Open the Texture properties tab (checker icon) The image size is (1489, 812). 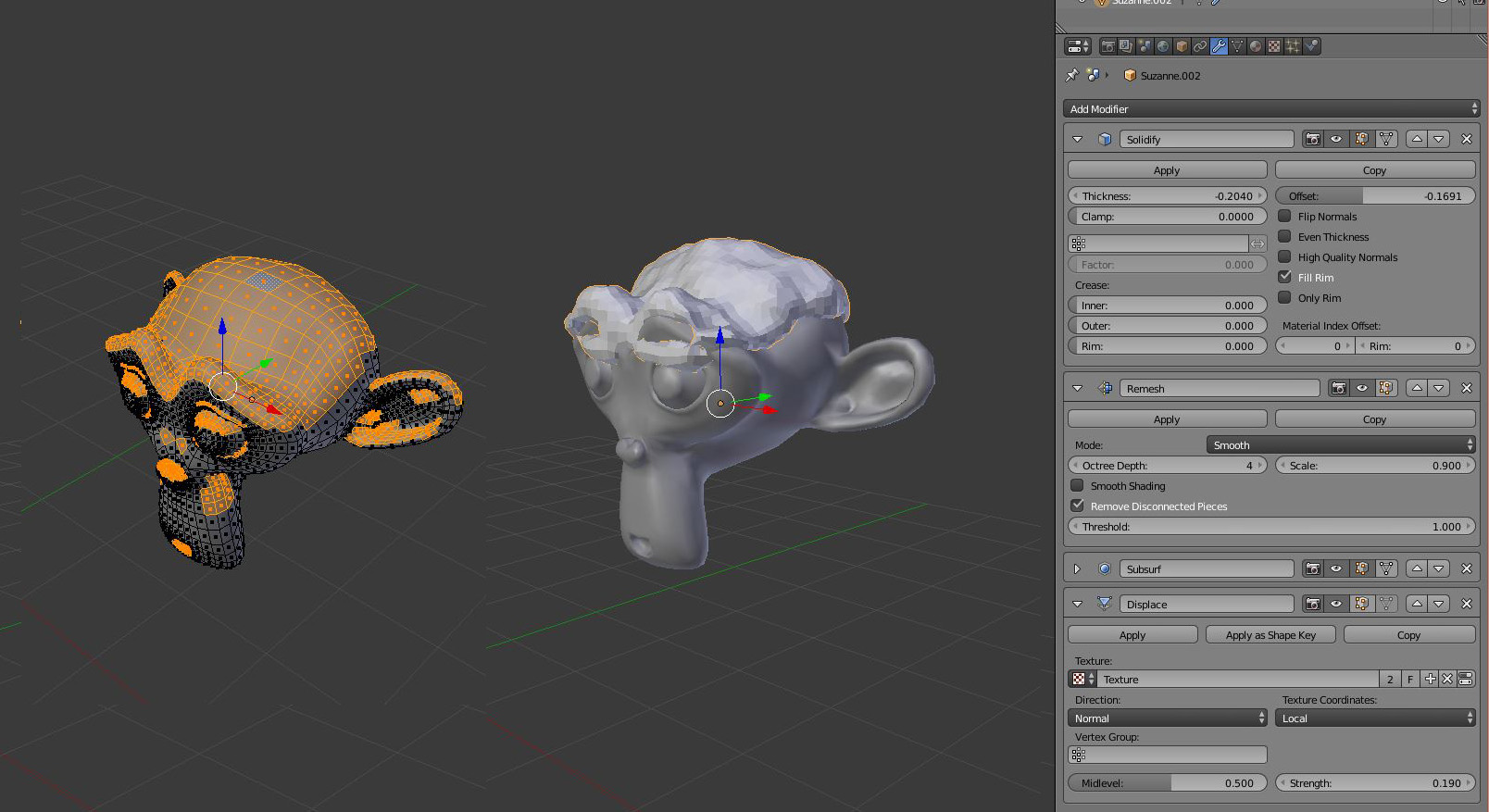point(1274,46)
